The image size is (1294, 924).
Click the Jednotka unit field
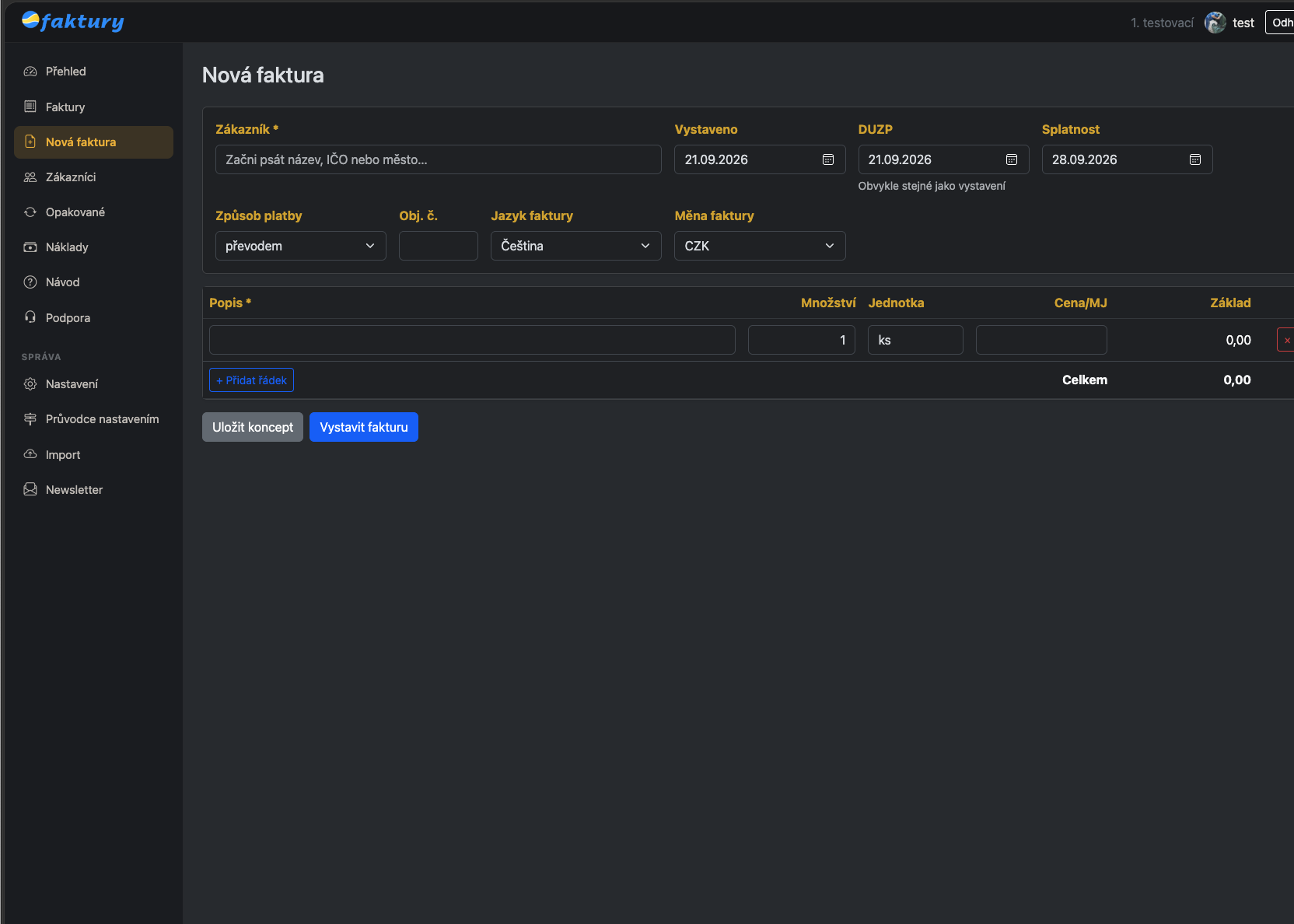pos(915,340)
